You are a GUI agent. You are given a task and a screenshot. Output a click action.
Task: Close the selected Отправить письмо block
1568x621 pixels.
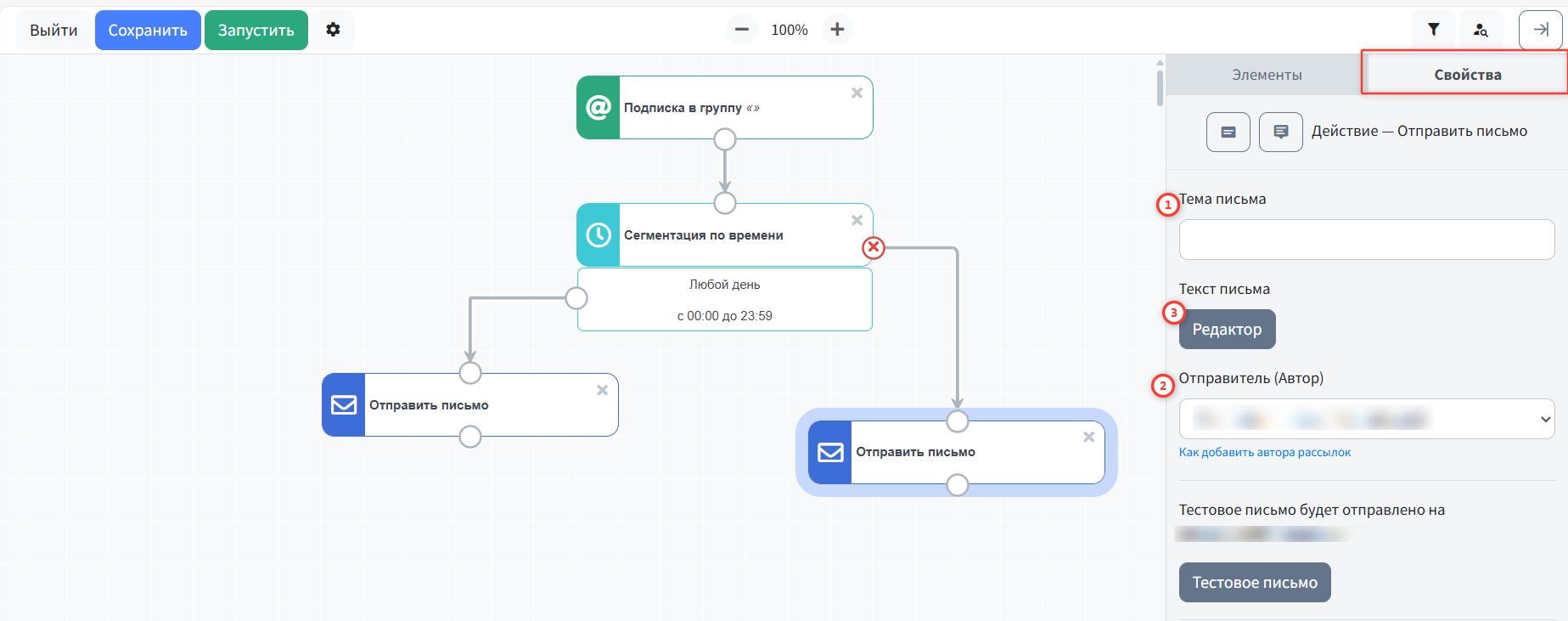[1088, 437]
